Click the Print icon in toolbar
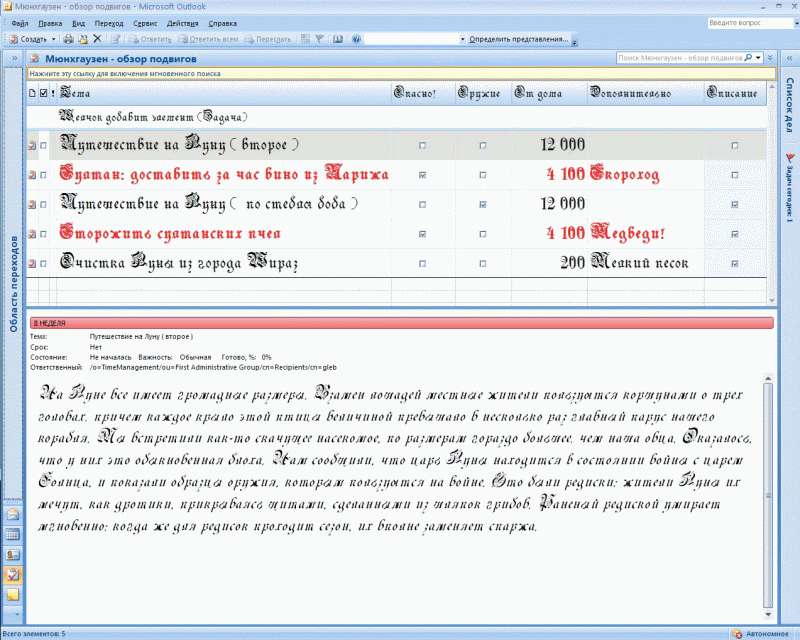 68,39
